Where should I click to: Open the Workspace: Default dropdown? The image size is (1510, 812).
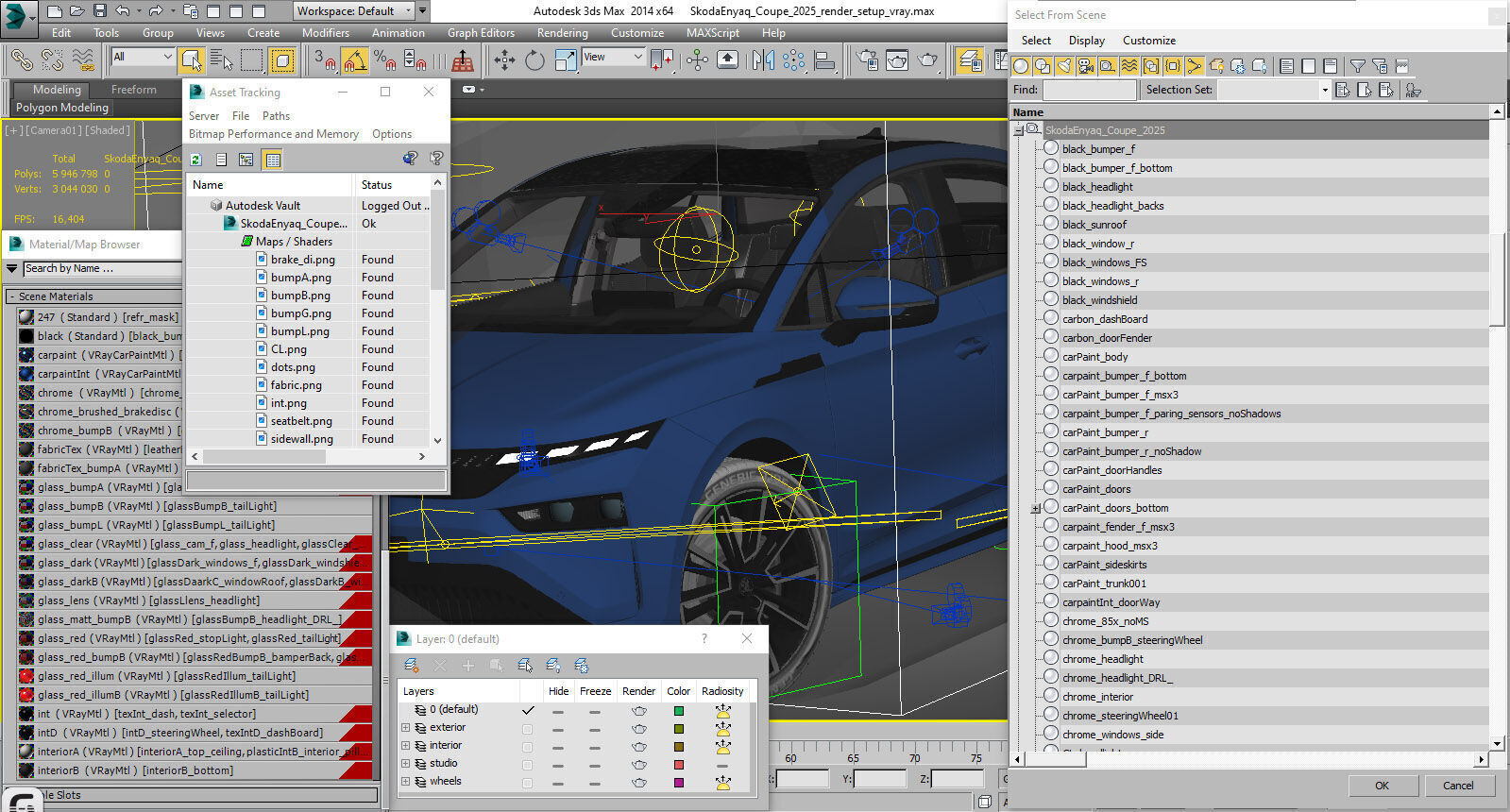354,11
